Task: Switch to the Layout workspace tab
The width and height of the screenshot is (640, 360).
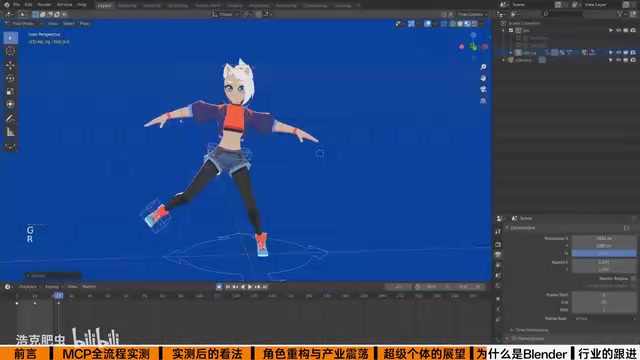Action: (104, 5)
